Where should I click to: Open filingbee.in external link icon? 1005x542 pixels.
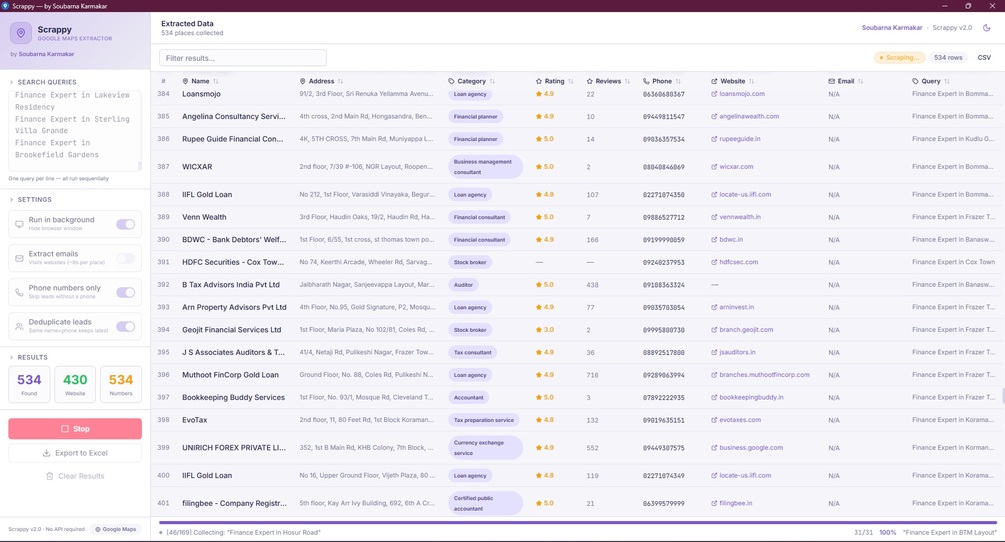click(714, 504)
